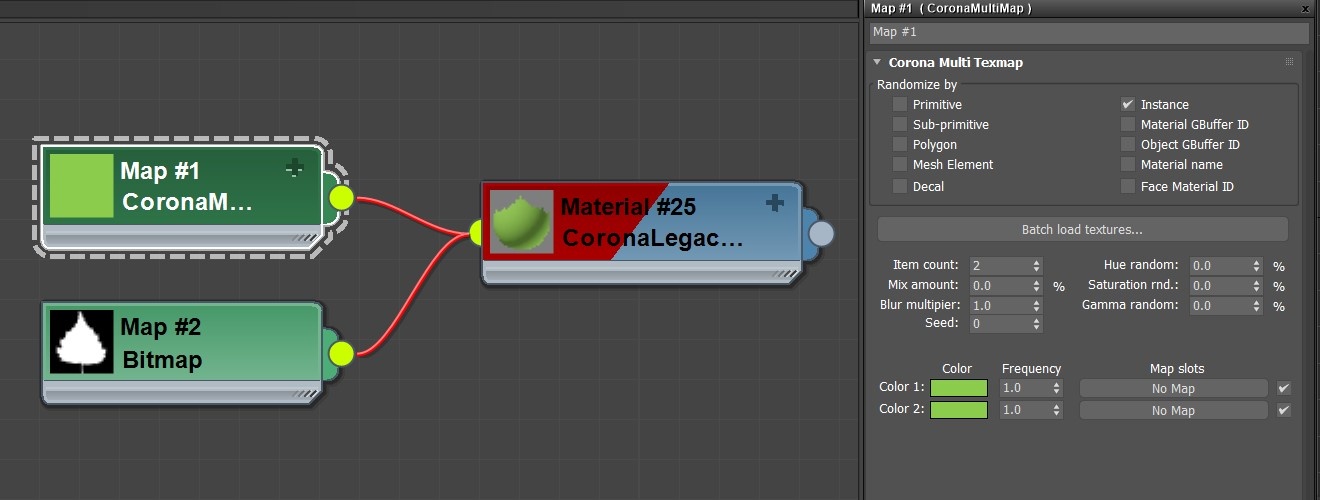Viewport: 1320px width, 500px height.
Task: Enable Primitive randomize checkbox
Action: coord(900,104)
